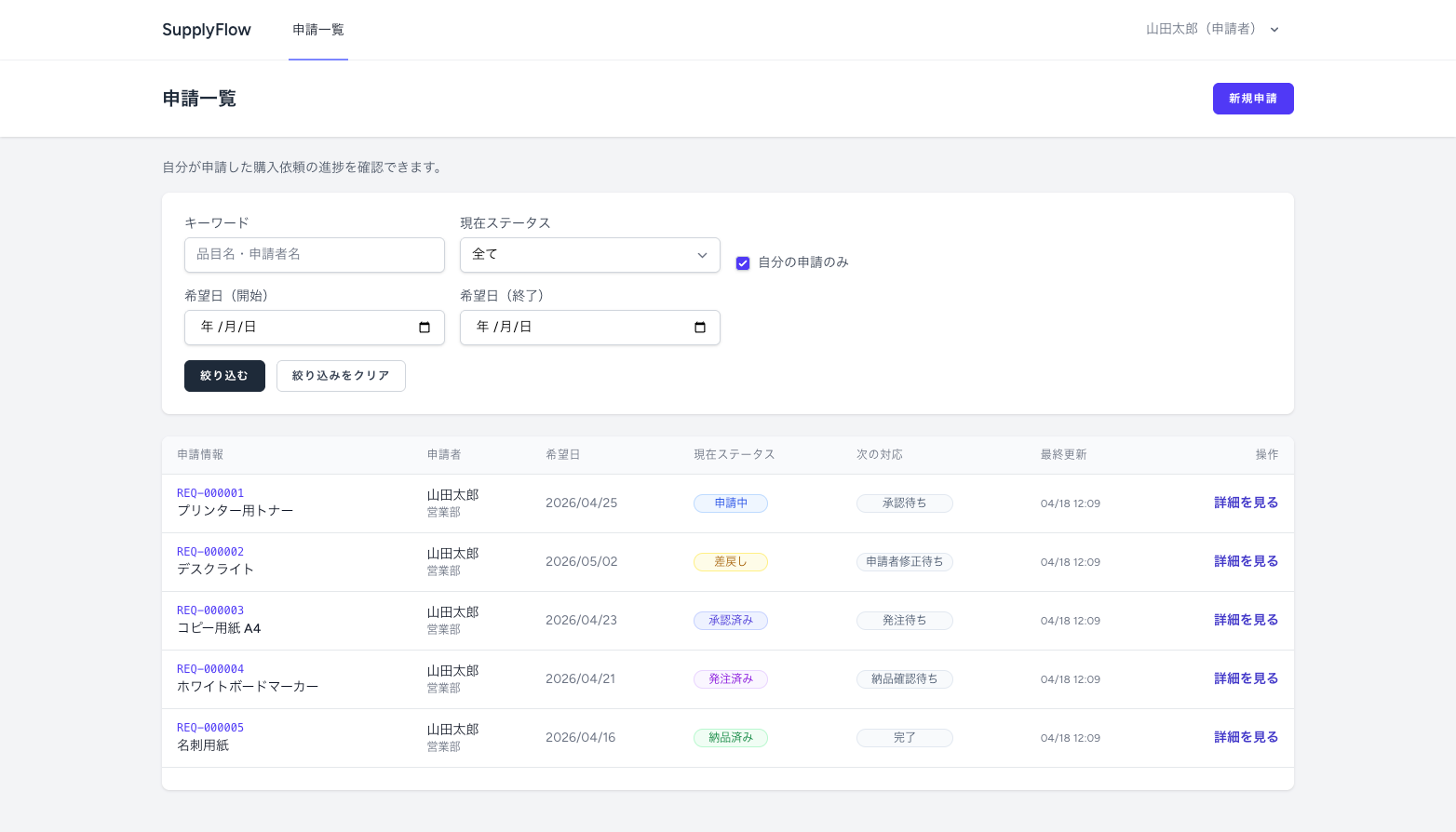Click the 納品済み status badge

pos(731,738)
